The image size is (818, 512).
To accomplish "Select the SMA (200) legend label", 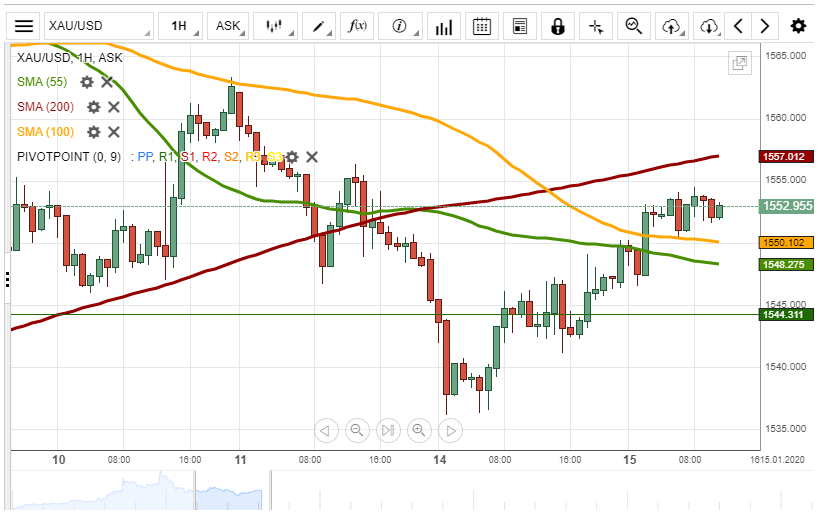I will [x=45, y=107].
